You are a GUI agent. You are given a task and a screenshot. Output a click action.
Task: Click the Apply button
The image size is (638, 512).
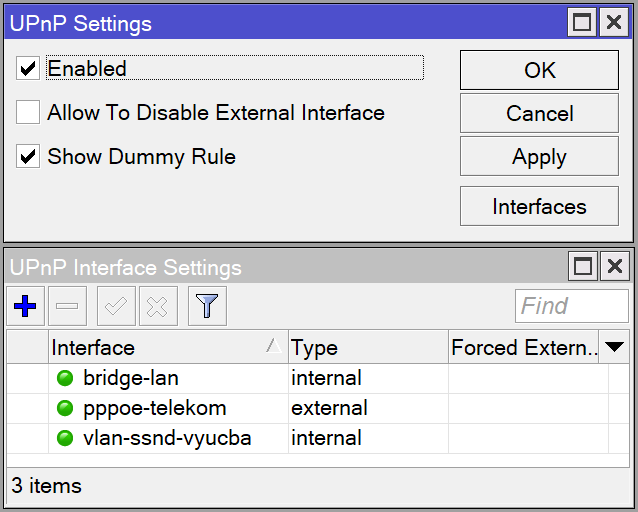[539, 157]
